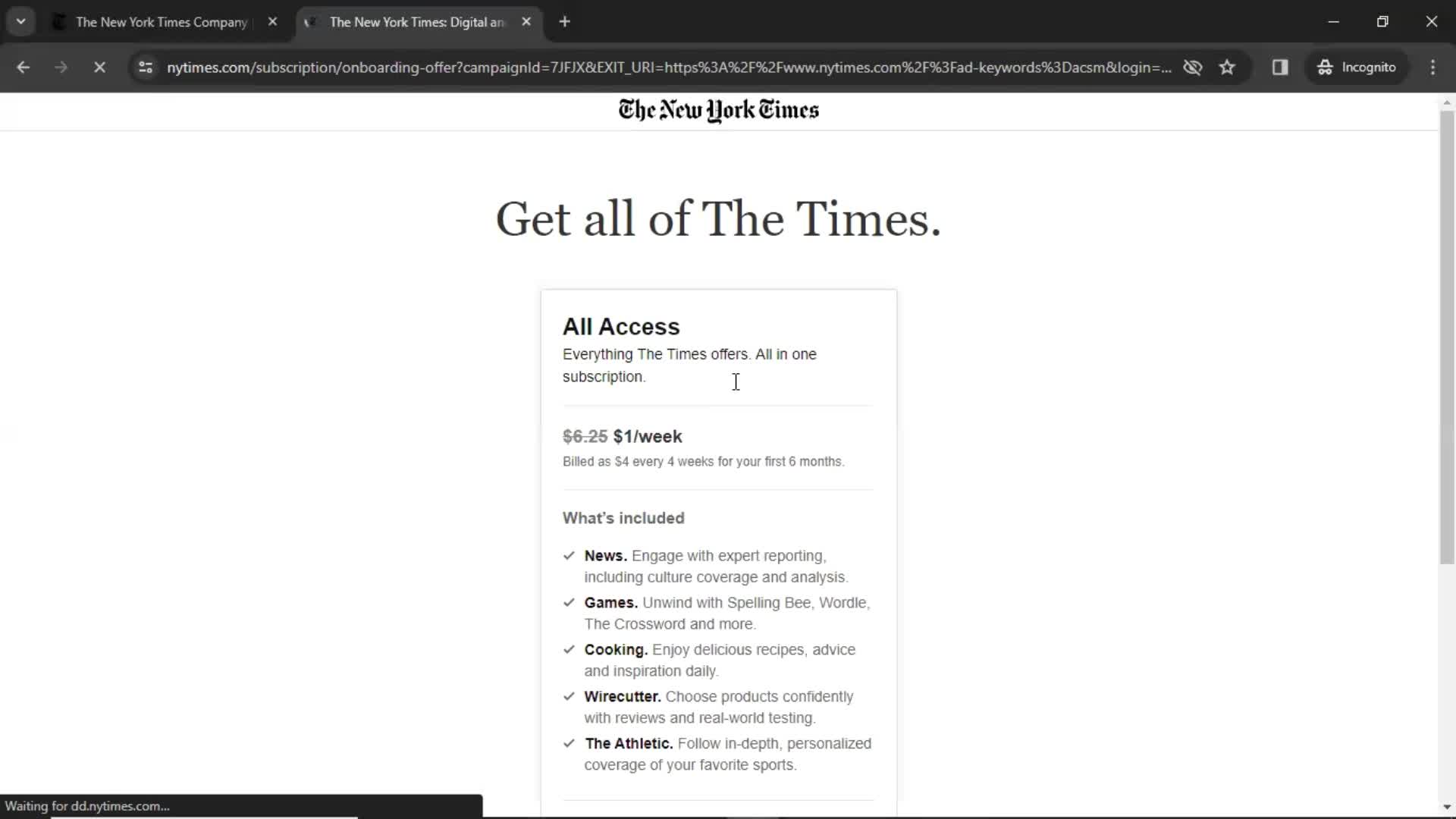This screenshot has width=1456, height=819.
Task: Click the Incognito mode indicator icon
Action: pos(1323,67)
